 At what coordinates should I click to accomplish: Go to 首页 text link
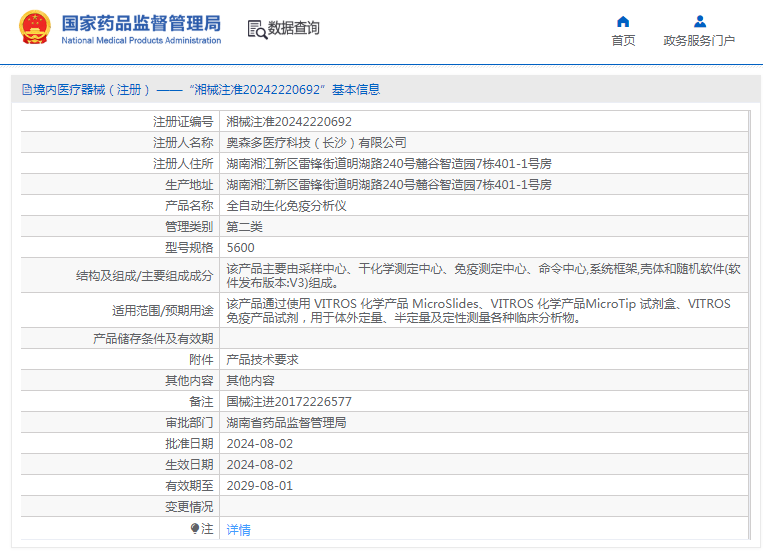623,40
